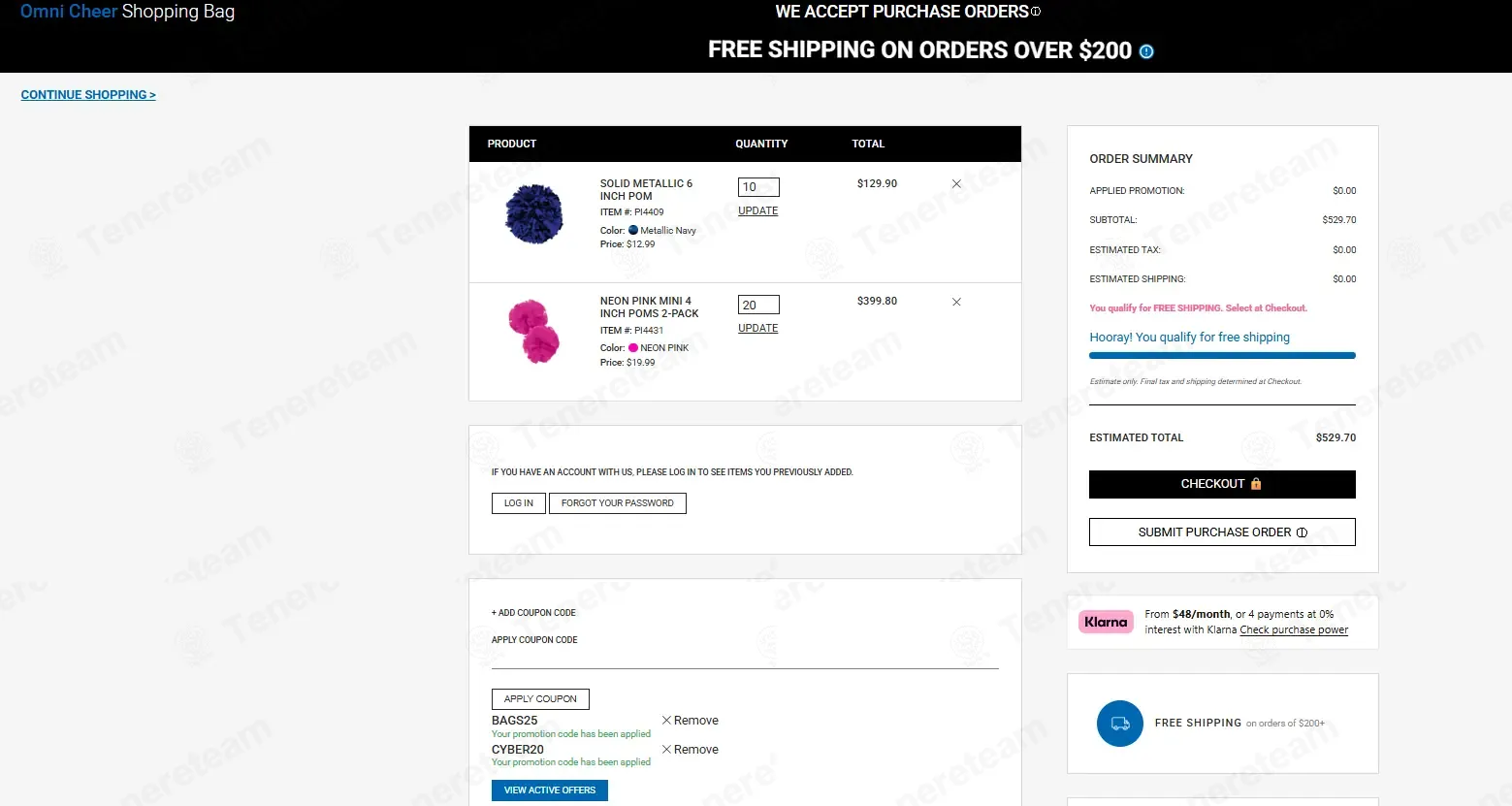Open navy pom product thumbnail
Screen dimensions: 1512x806
tap(534, 213)
